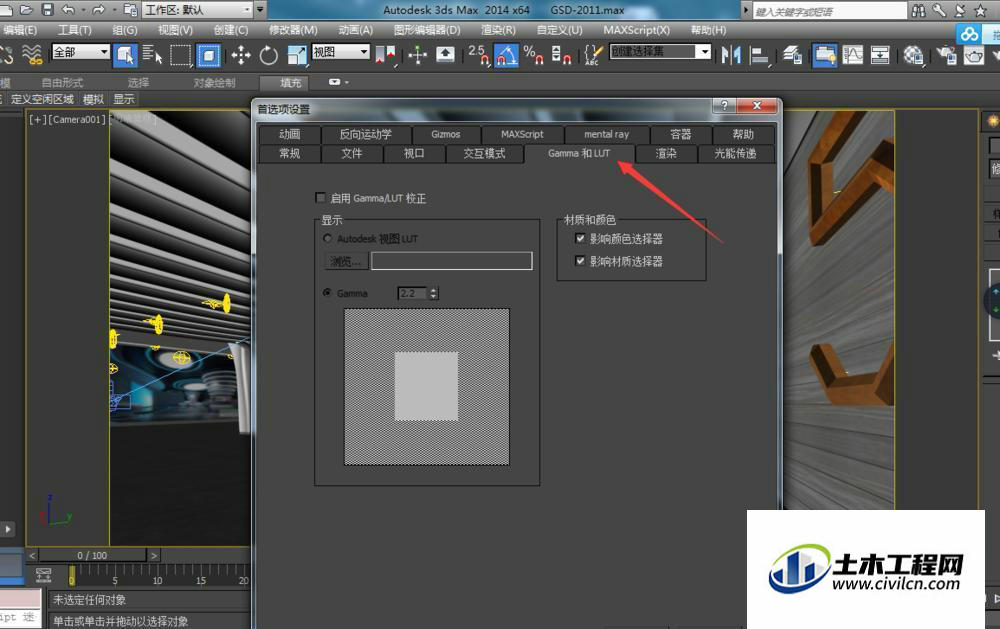
Task: Undo the last action
Action: click(x=68, y=10)
